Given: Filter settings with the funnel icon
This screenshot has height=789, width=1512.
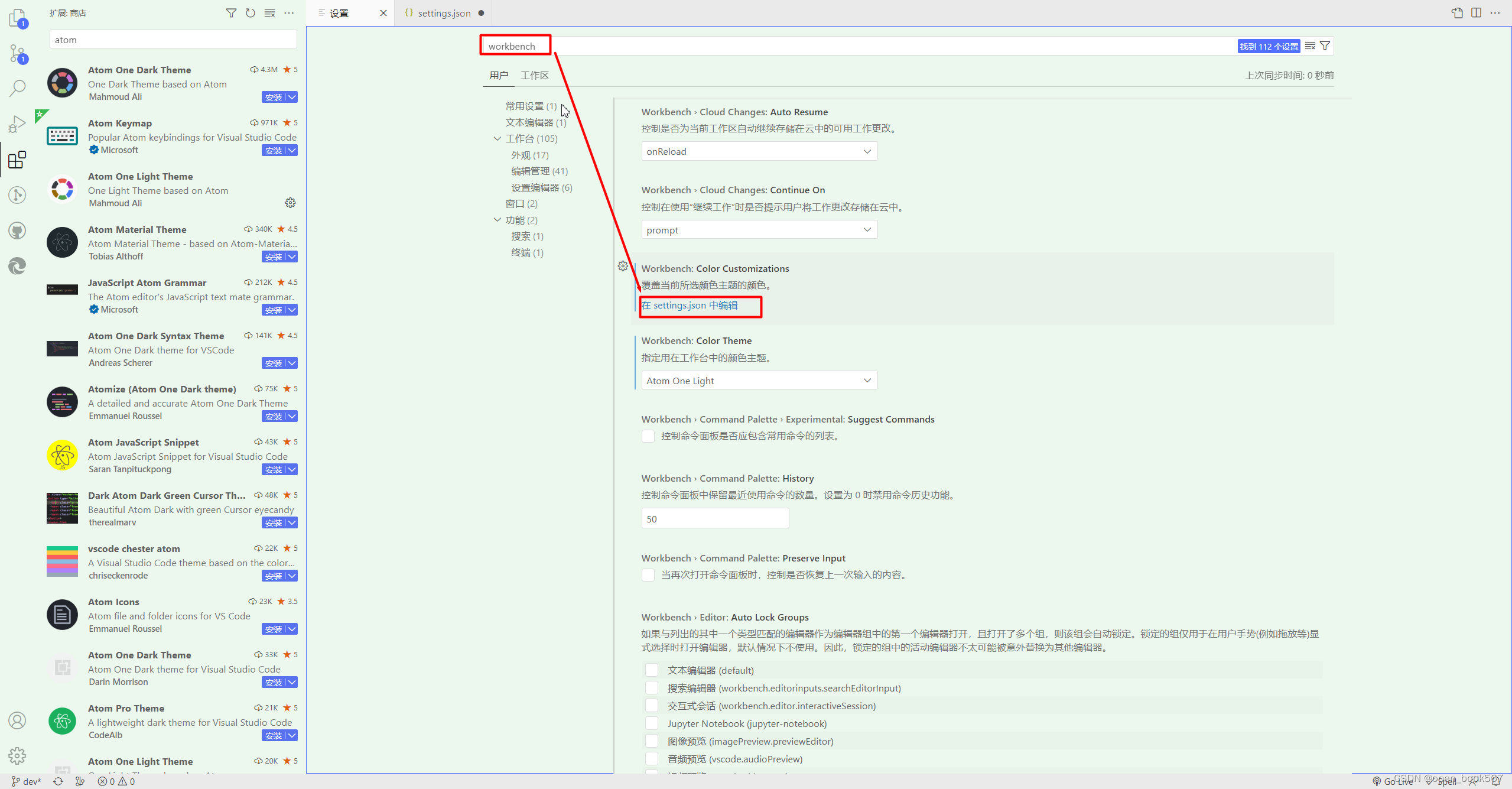Looking at the screenshot, I should 1325,46.
